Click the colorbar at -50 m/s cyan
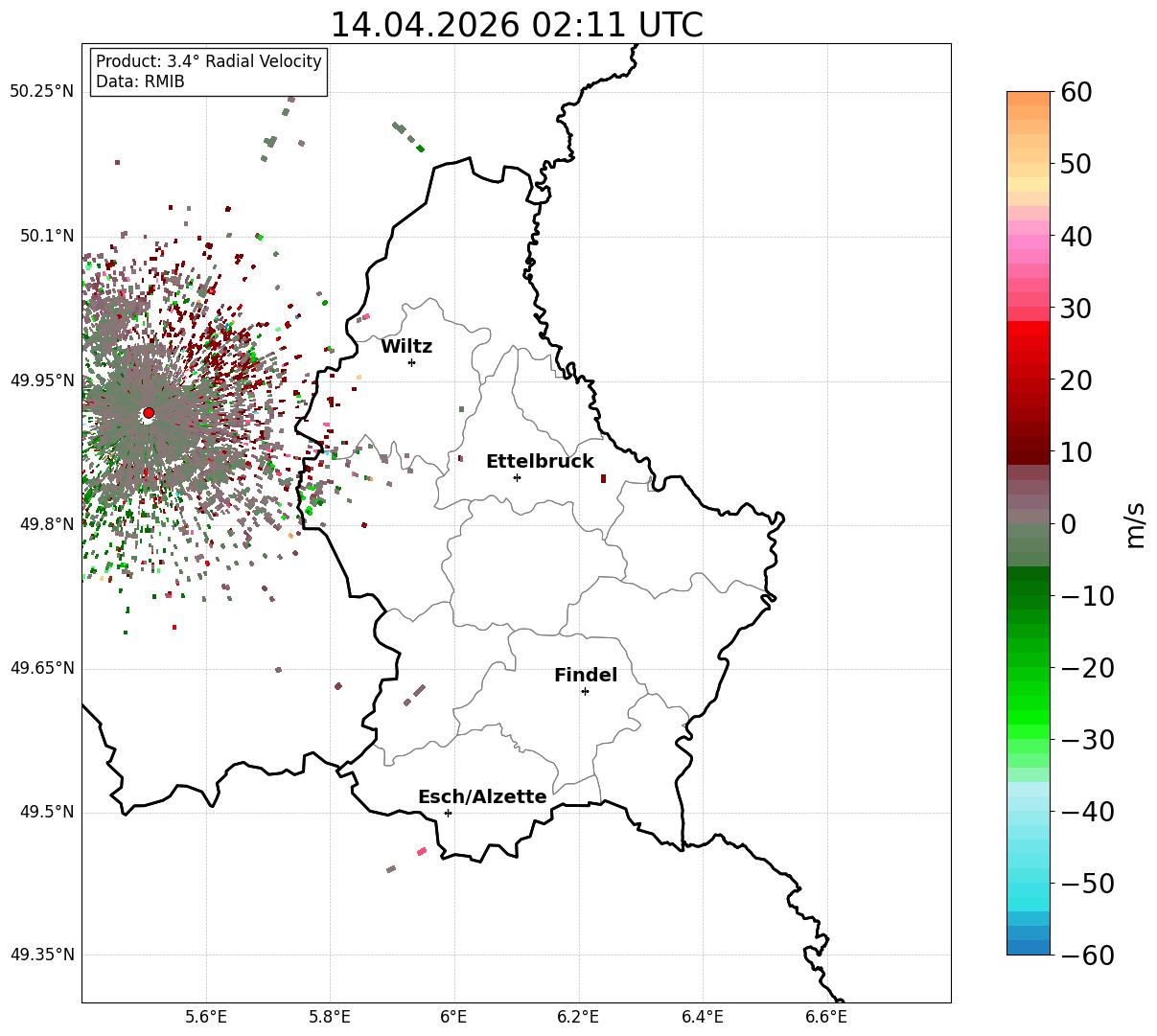The width and height of the screenshot is (1157, 1036). pyautogui.click(x=1029, y=883)
